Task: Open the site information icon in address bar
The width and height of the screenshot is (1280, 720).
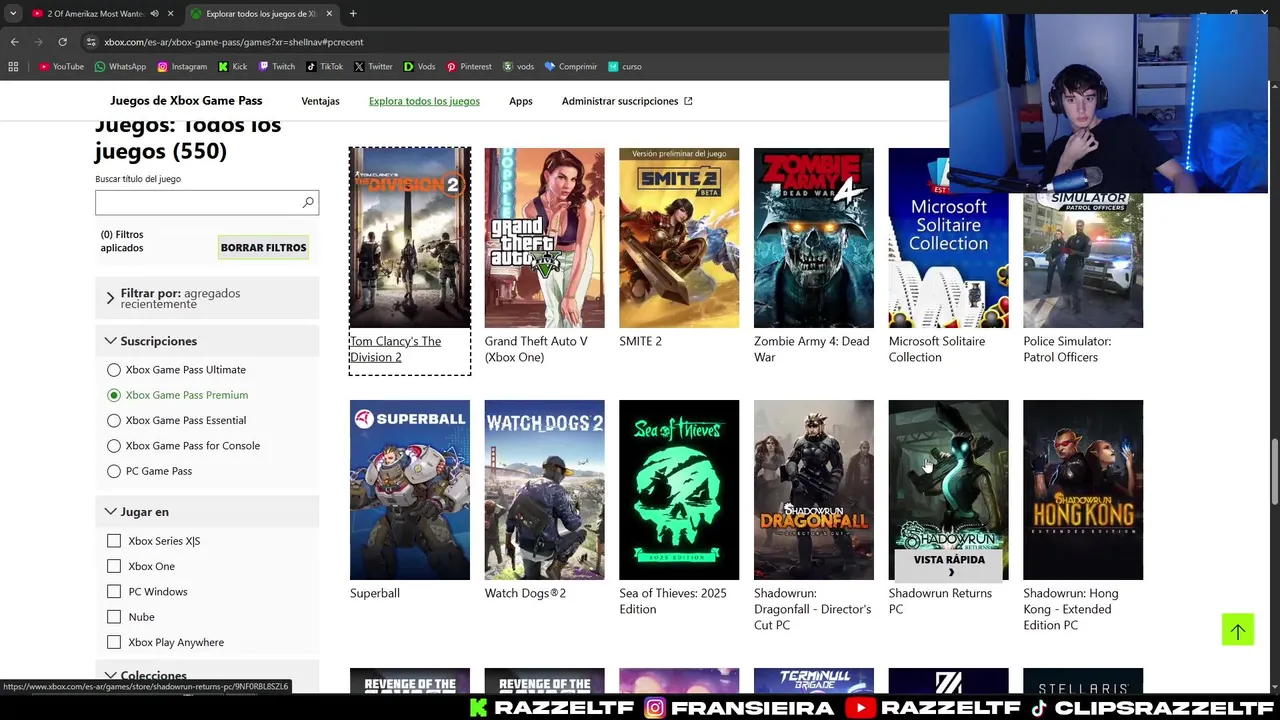Action: (91, 42)
